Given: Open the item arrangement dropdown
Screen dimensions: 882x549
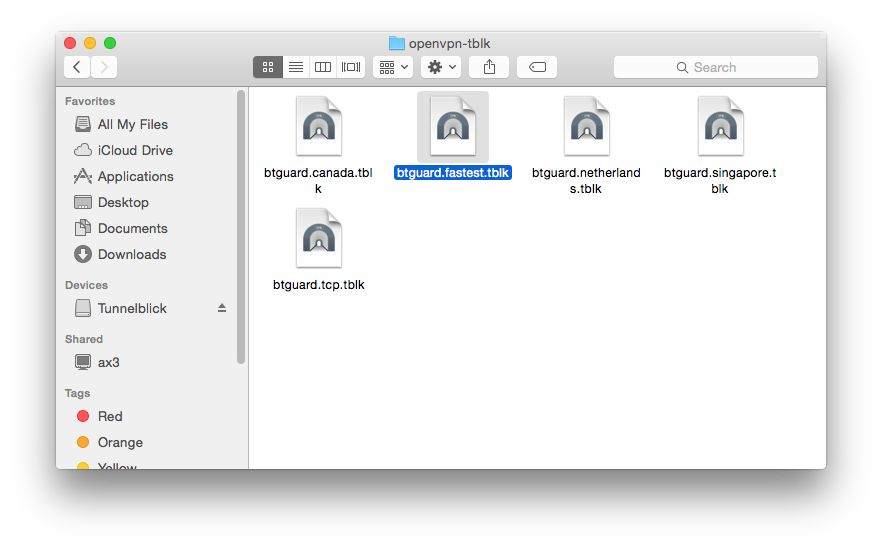Looking at the screenshot, I should click(x=392, y=67).
